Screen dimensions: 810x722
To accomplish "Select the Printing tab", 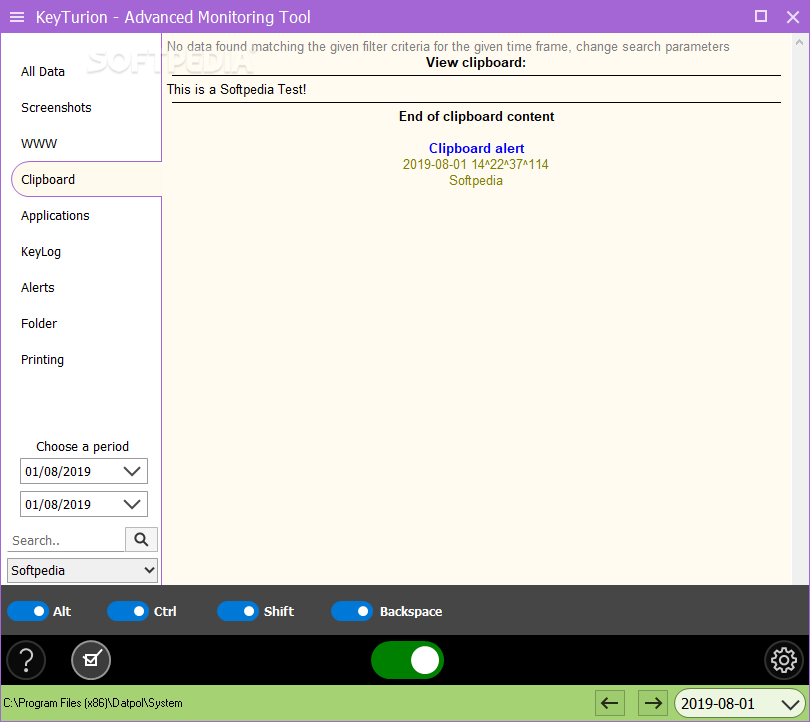I will coord(42,359).
